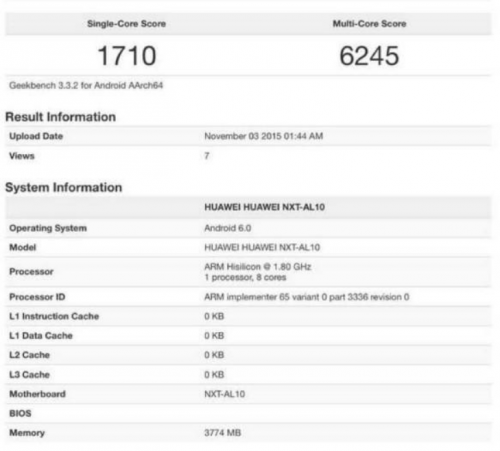Click the BIOS row label

20,413
